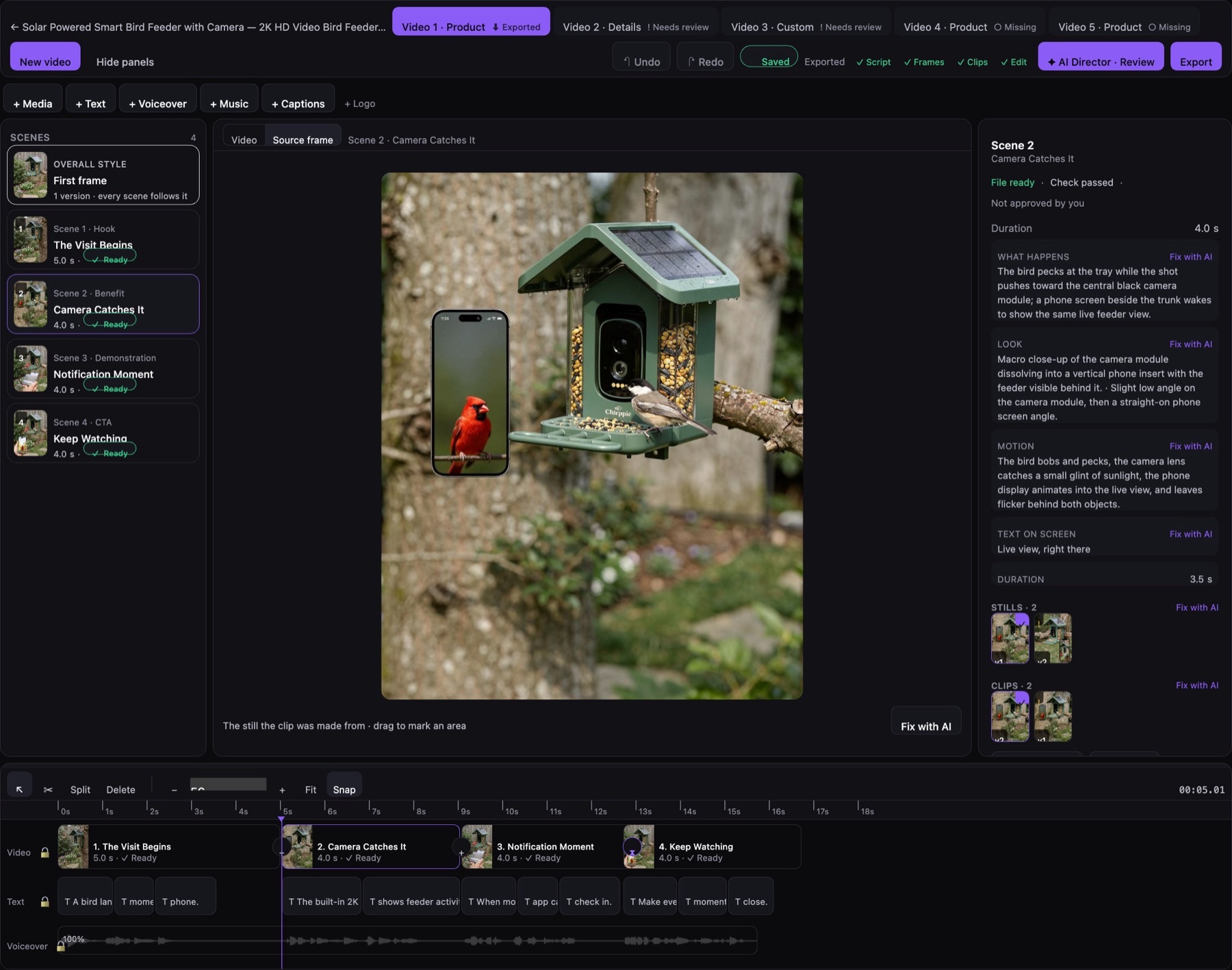
Task: Toggle the Video track lock icon
Action: (x=45, y=852)
